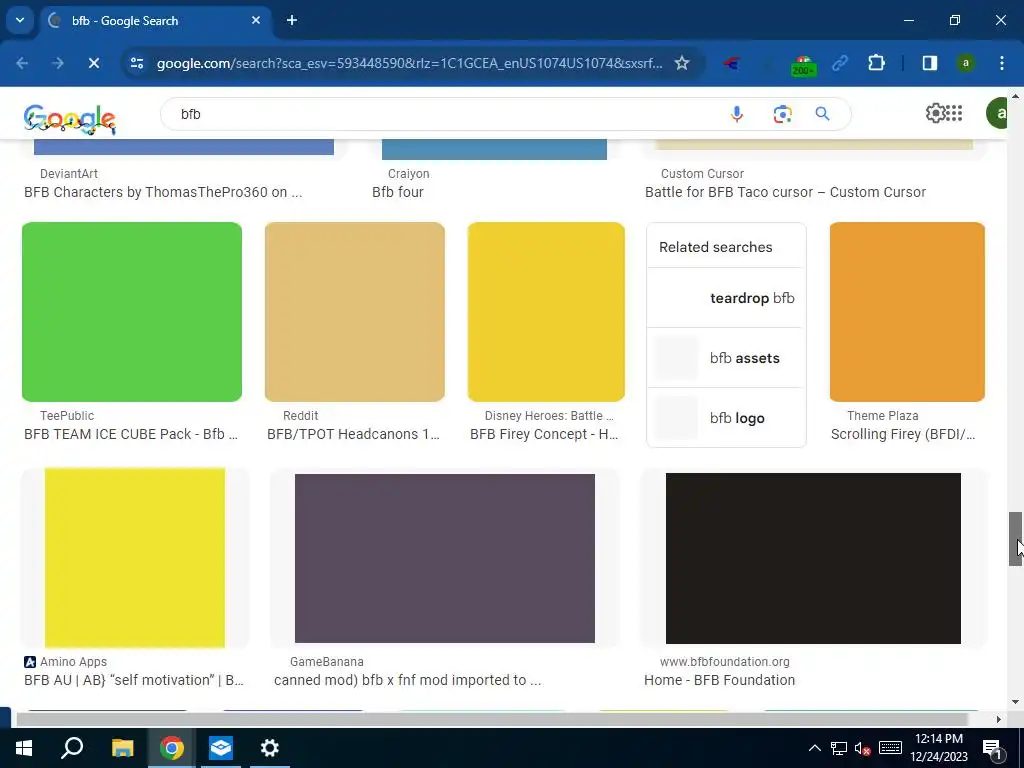Screen dimensions: 1024x768
Task: Focus the search box containing bfb
Action: pos(444,114)
